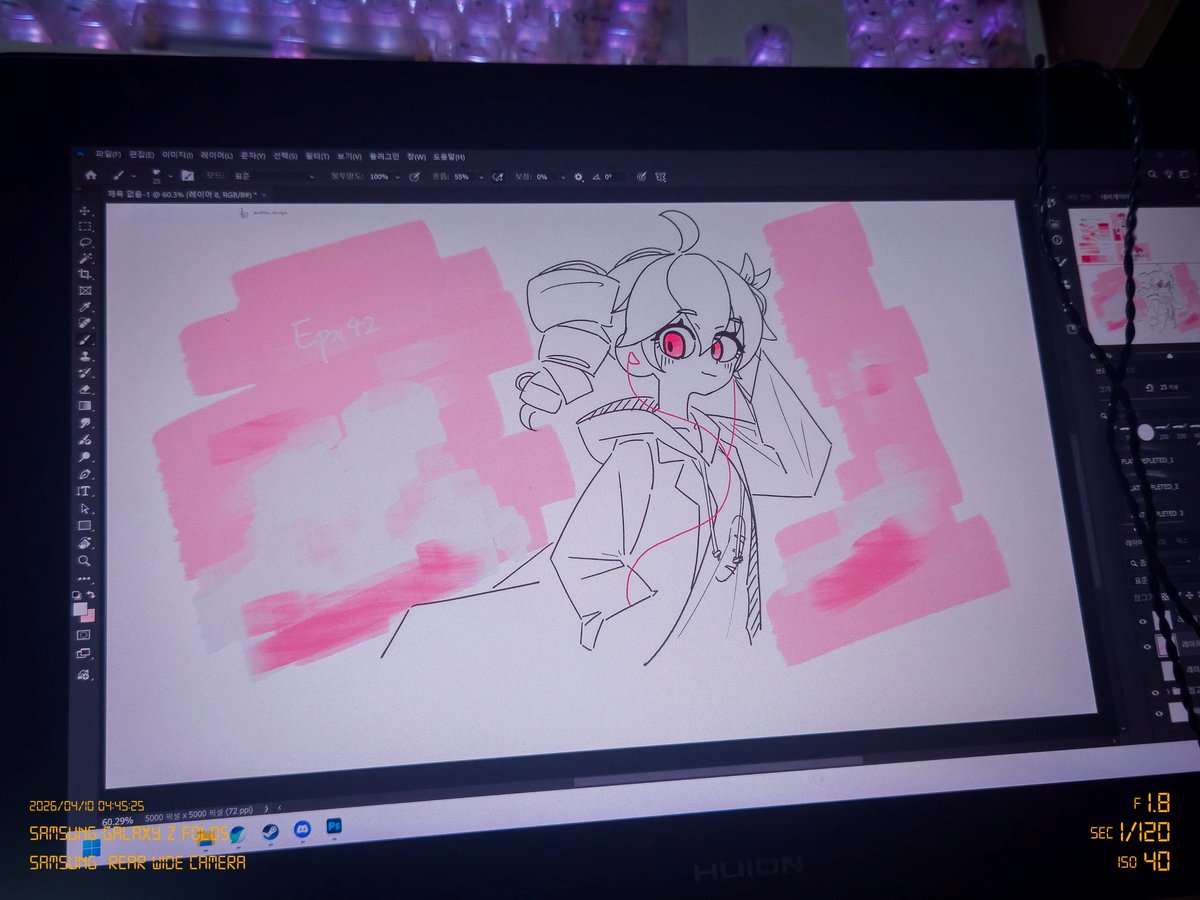Image resolution: width=1200 pixels, height=900 pixels.
Task: Select the Rectangle shape tool
Action: coord(85,525)
